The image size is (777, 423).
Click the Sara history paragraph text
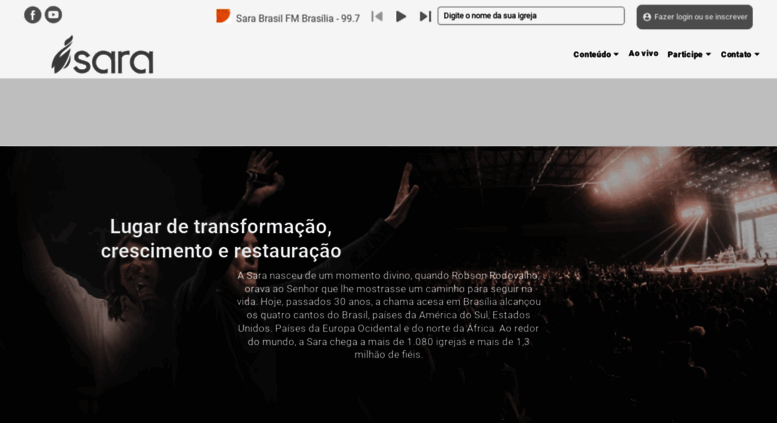pyautogui.click(x=388, y=315)
